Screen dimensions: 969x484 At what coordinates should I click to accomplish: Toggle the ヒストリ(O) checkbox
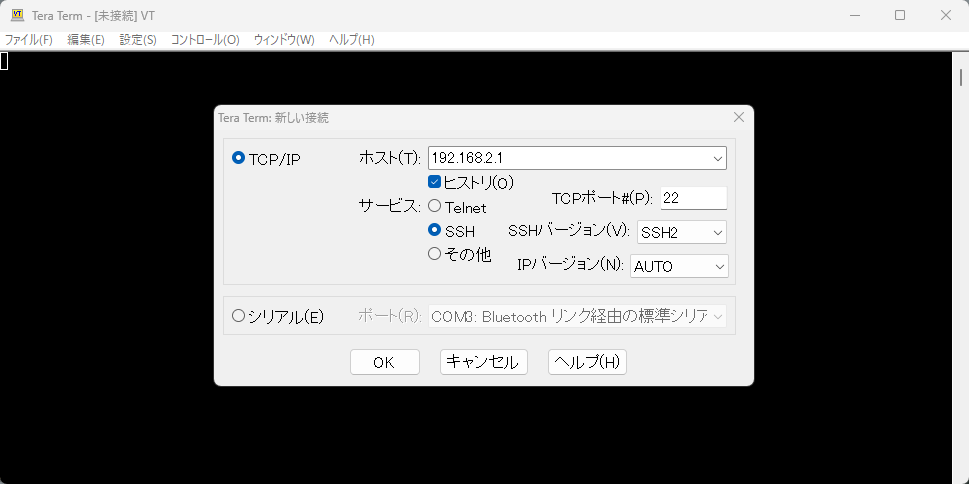coord(434,182)
